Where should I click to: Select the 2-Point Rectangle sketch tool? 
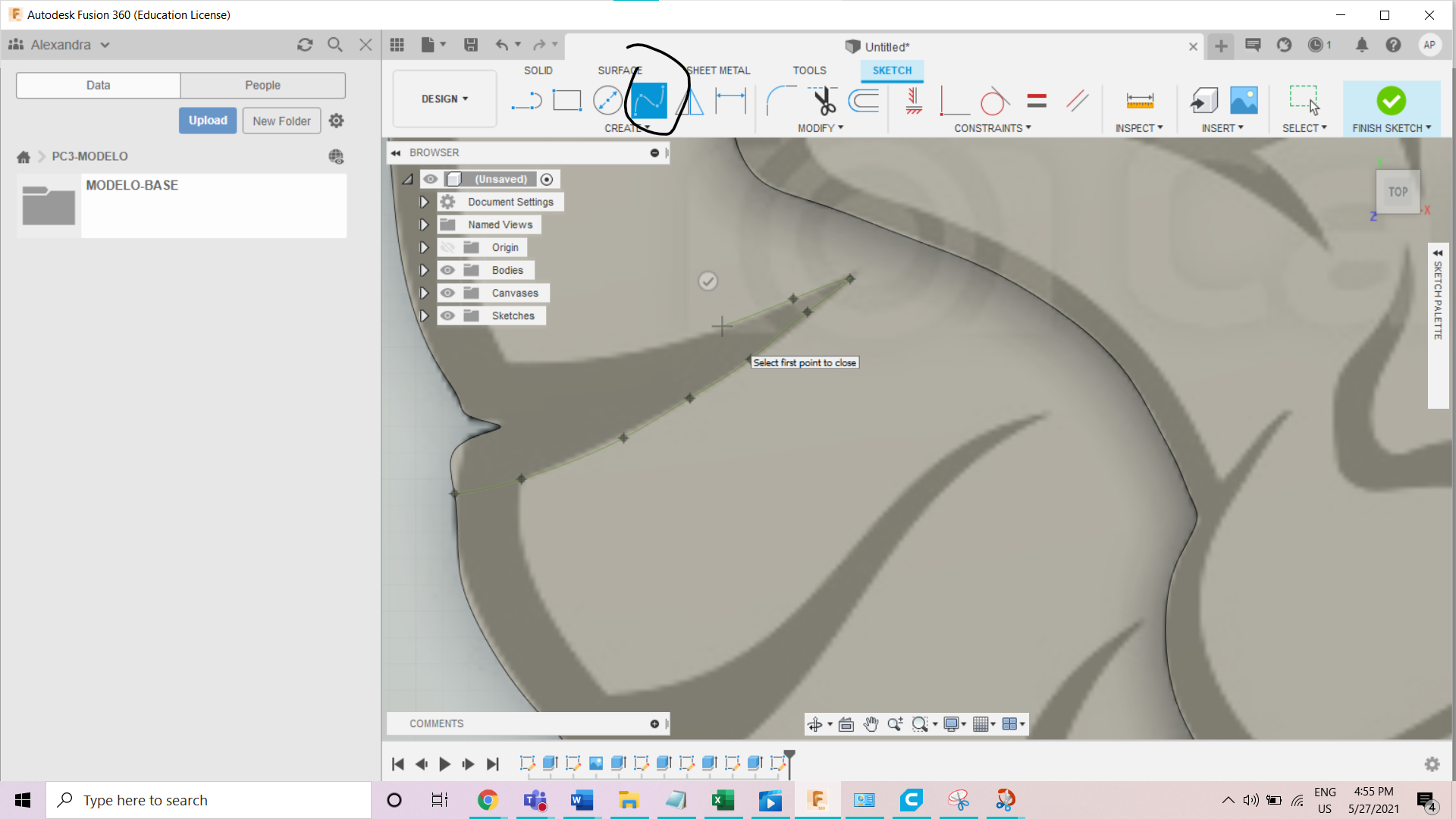tap(566, 100)
